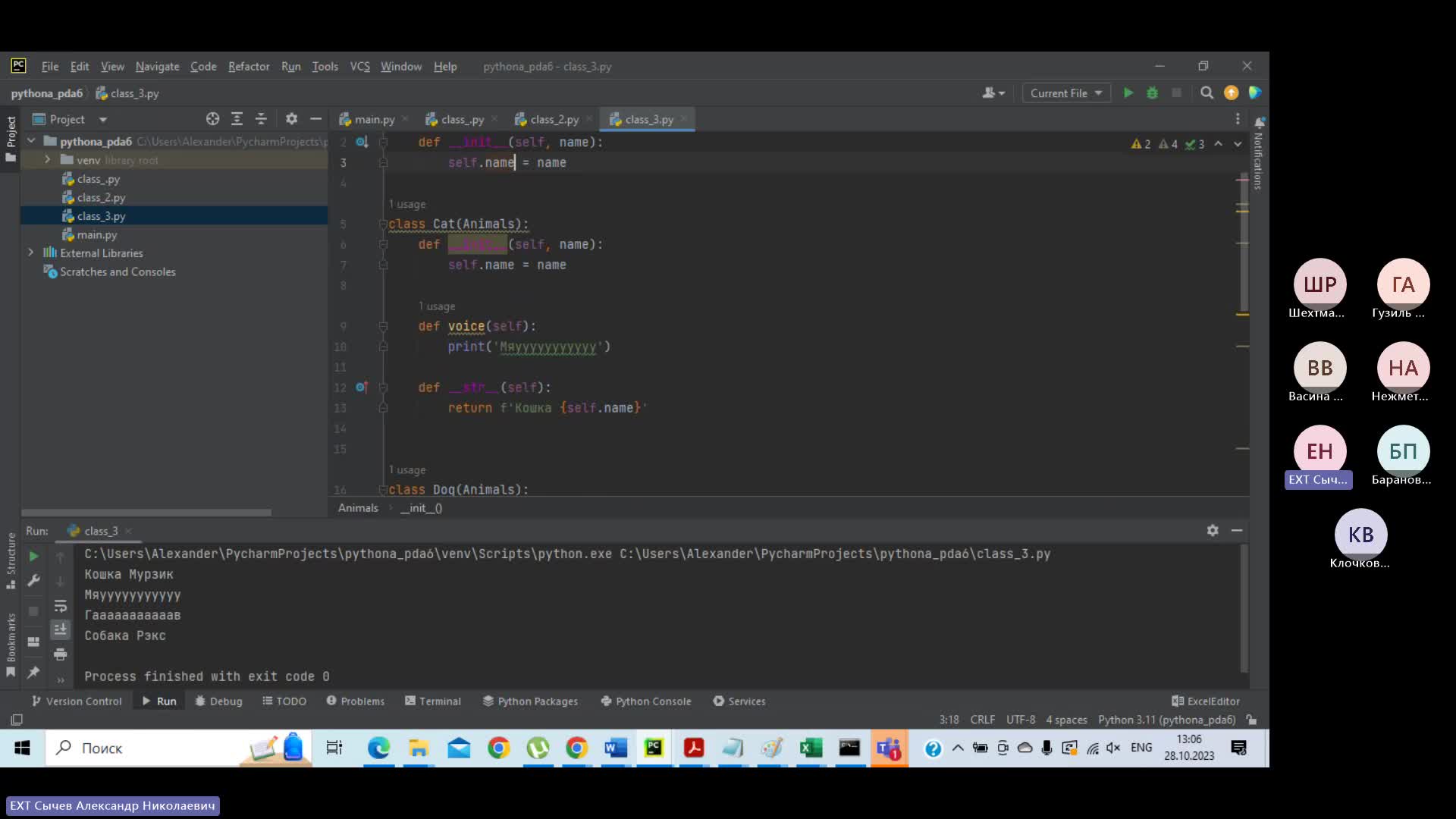The height and width of the screenshot is (819, 1456).
Task: Open the VCS menu
Action: (x=359, y=67)
